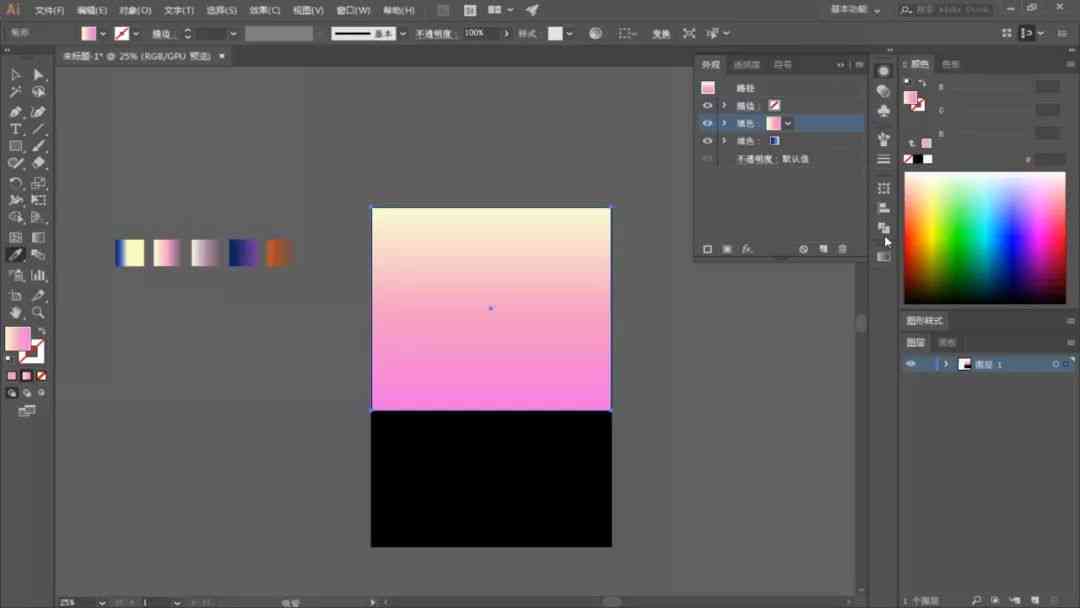This screenshot has width=1080, height=608.
Task: Click the Transform button in control bar
Action: [661, 34]
